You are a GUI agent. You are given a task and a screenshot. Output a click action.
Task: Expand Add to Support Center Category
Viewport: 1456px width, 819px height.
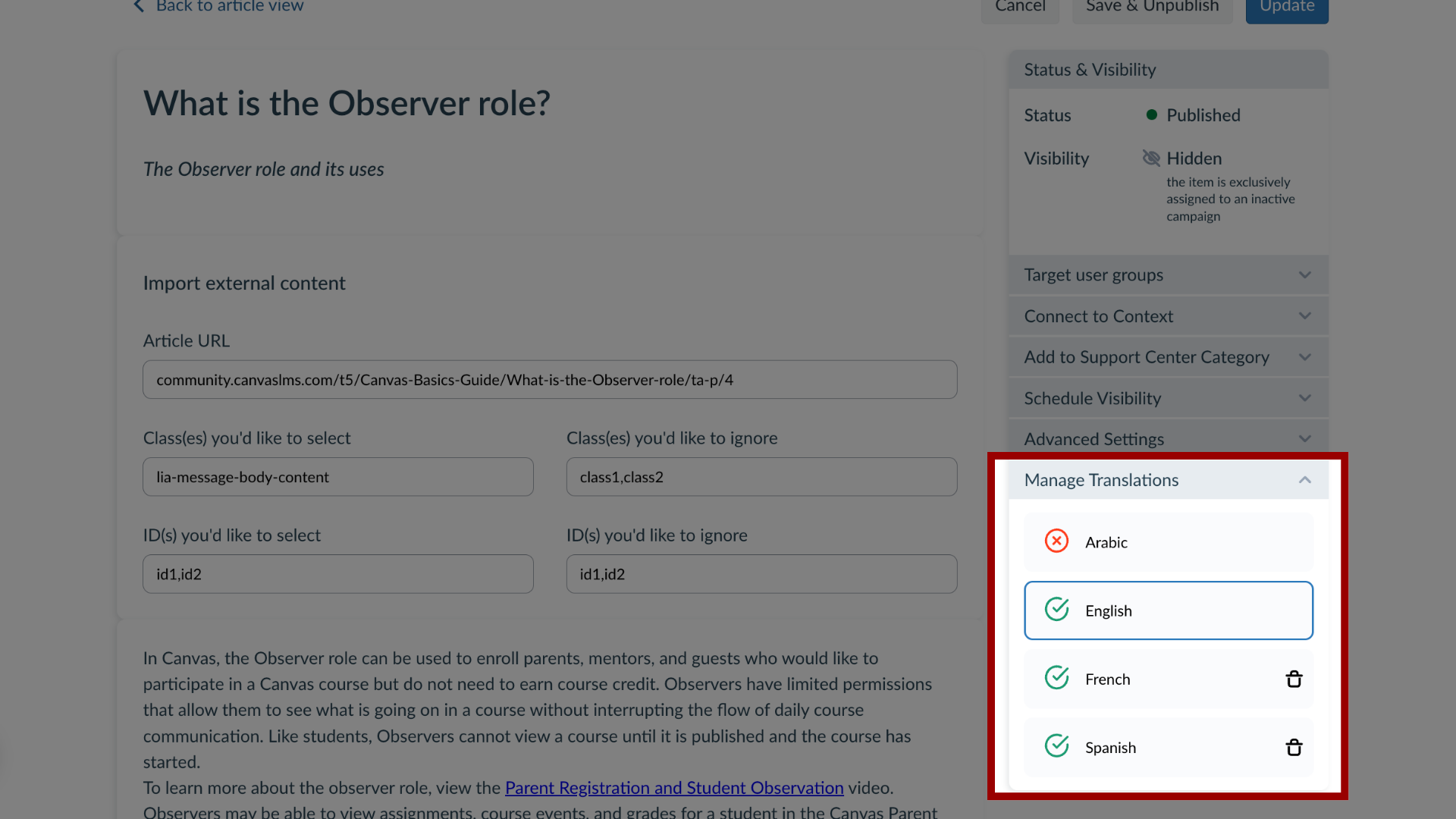[x=1169, y=356]
